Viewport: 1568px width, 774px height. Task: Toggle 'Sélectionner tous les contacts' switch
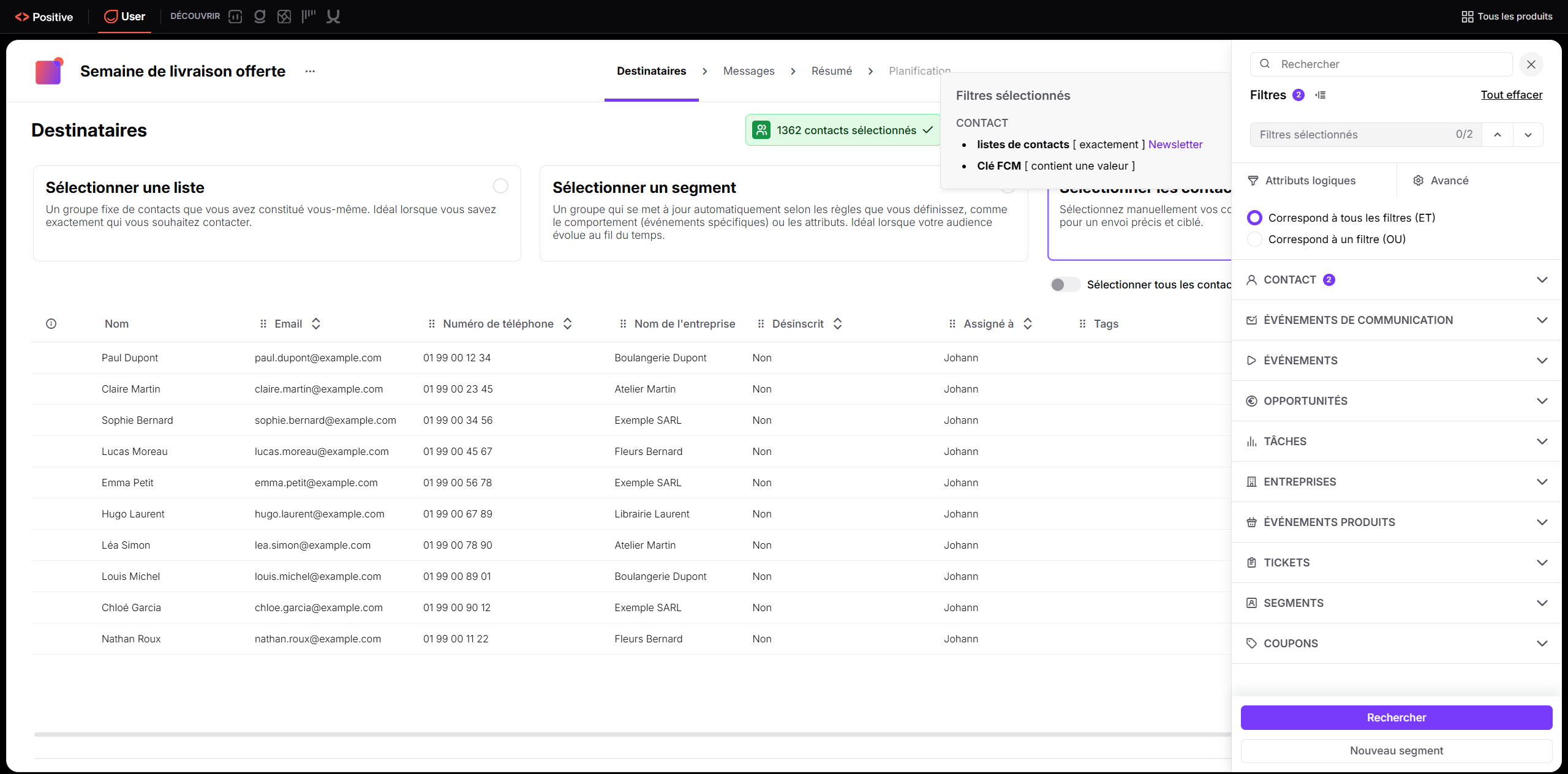1065,285
